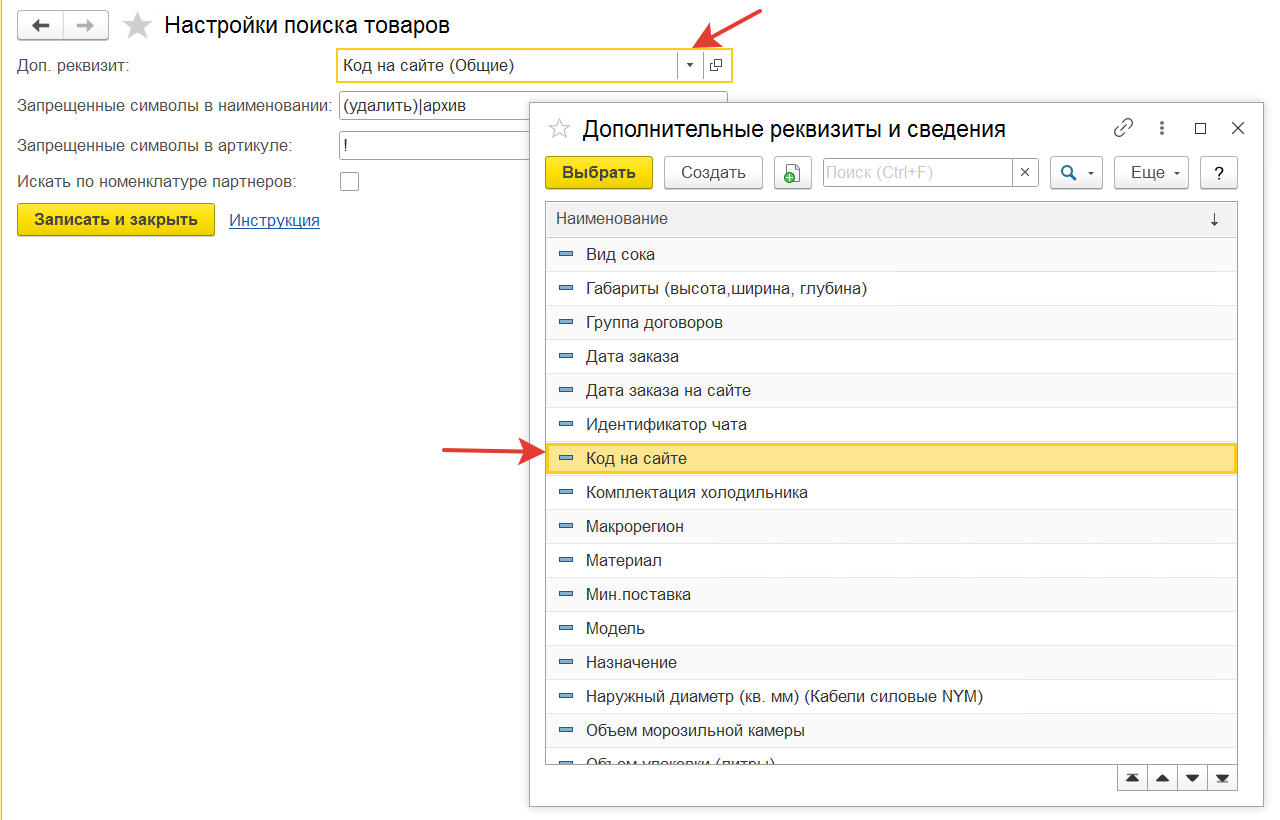This screenshot has width=1280, height=820.
Task: Select the Идентификатор чата row
Action: coord(891,424)
